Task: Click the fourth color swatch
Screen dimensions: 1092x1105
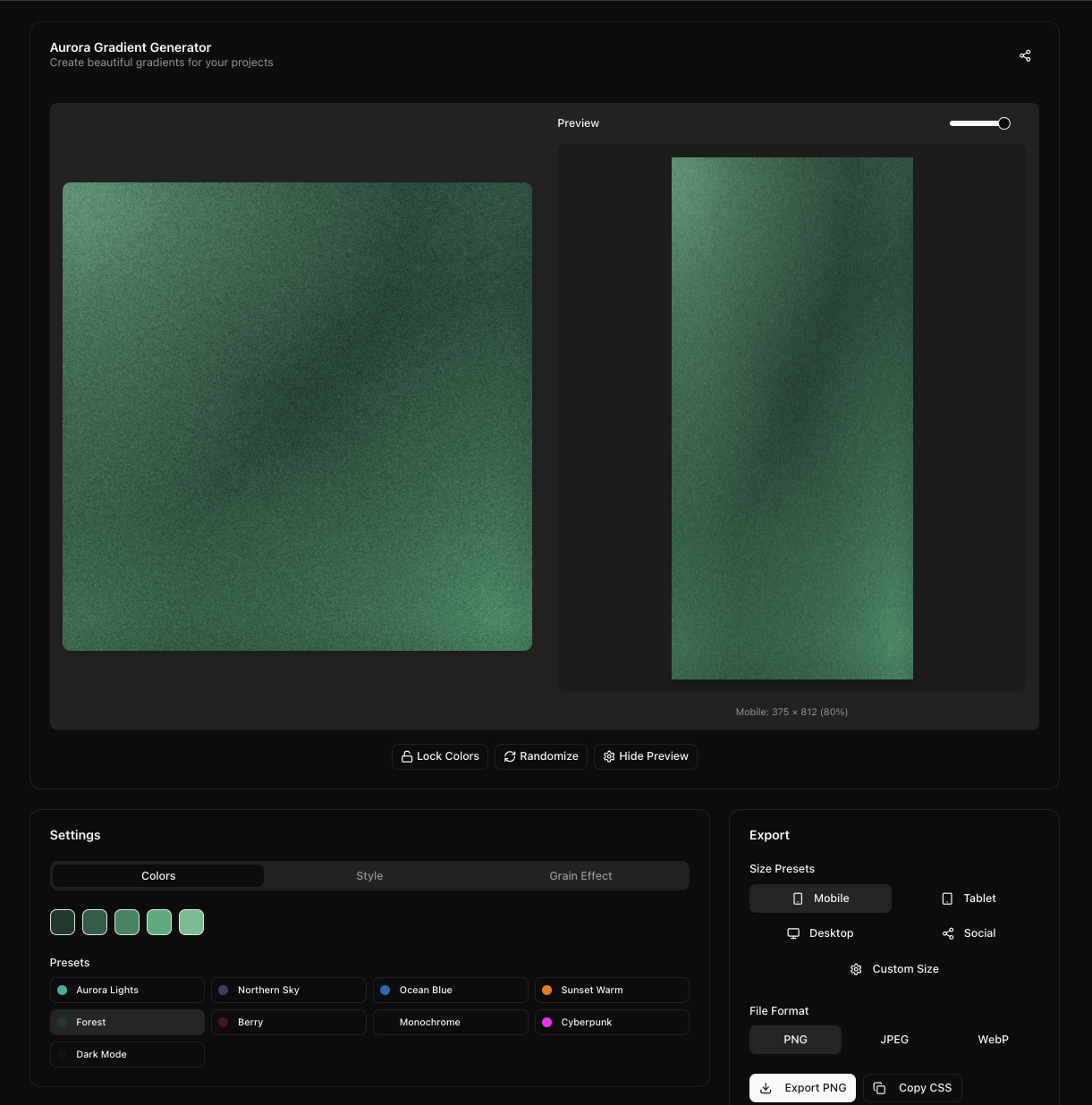Action: coord(159,922)
